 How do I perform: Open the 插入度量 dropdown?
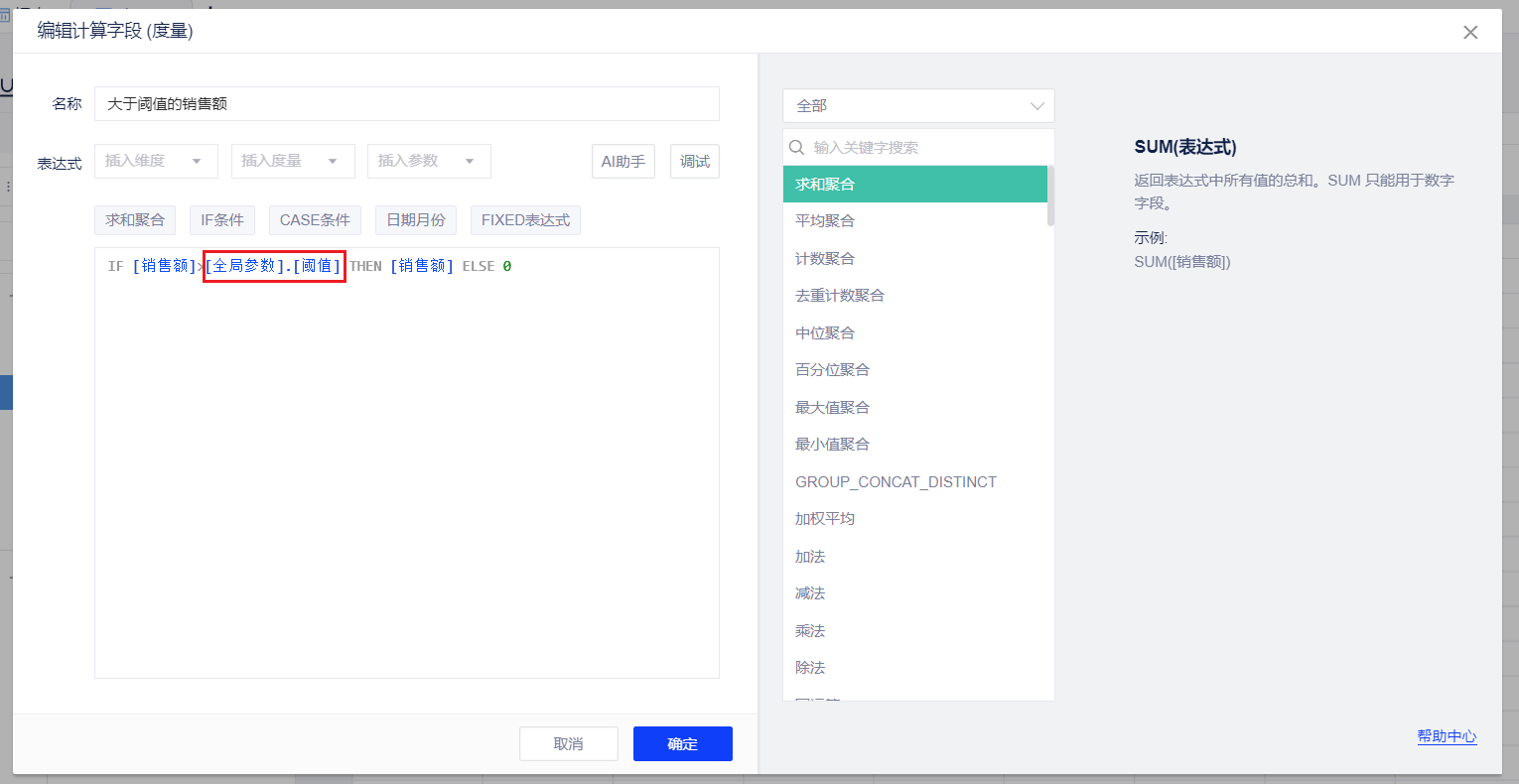[293, 161]
